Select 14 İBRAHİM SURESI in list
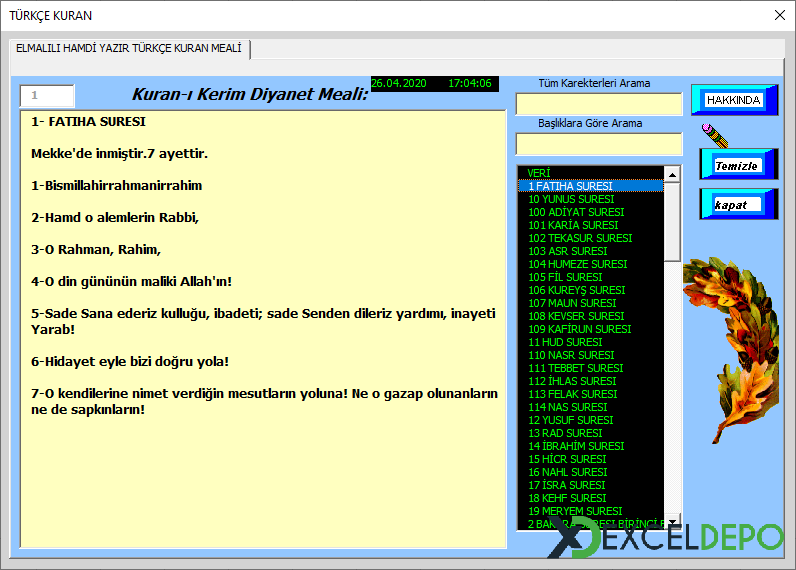Screen dimensions: 796x570 [x=591, y=446]
